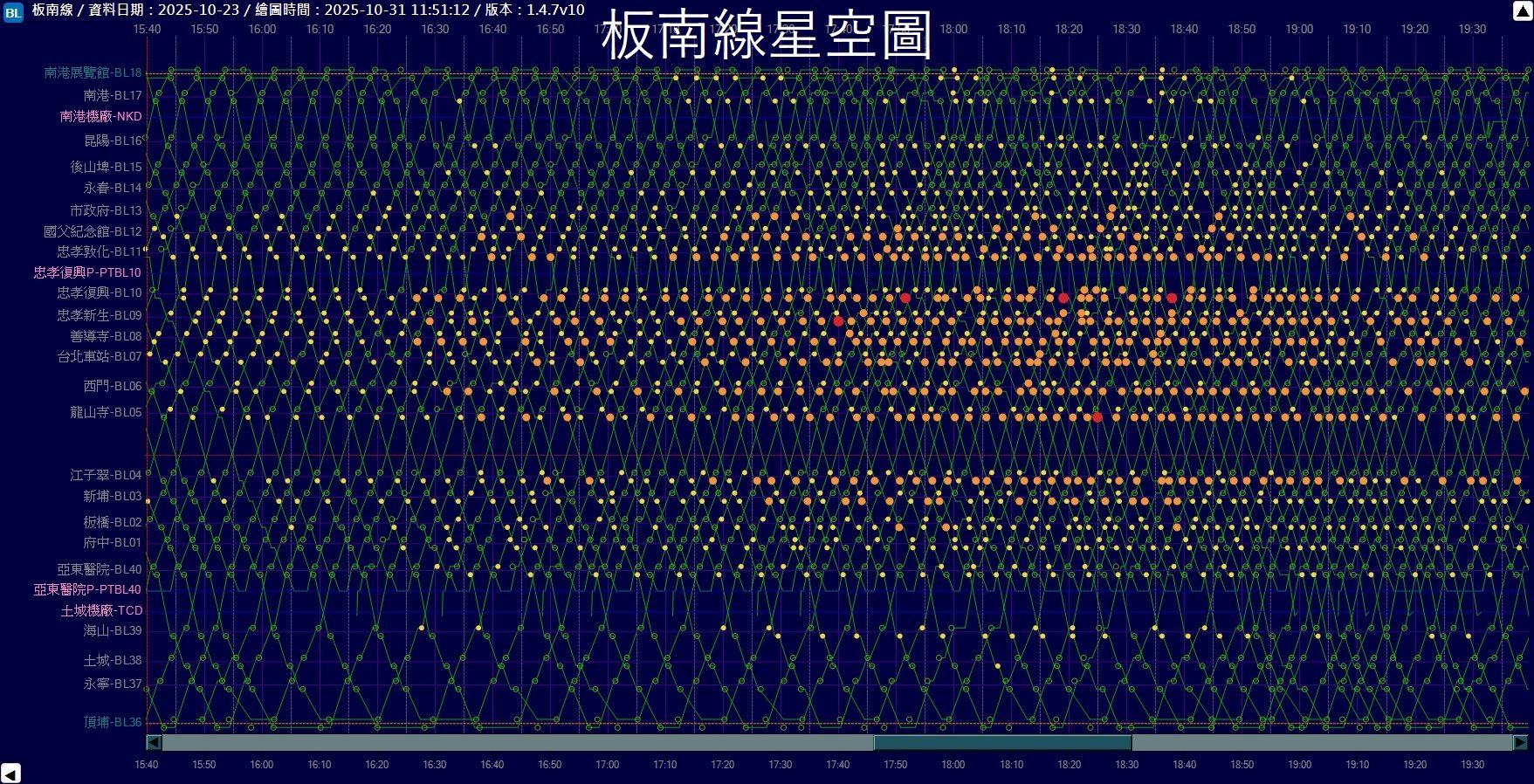The width and height of the screenshot is (1534, 784).
Task: Click leftmost red dot on 忠孝復興-BL10 row
Action: (x=905, y=298)
